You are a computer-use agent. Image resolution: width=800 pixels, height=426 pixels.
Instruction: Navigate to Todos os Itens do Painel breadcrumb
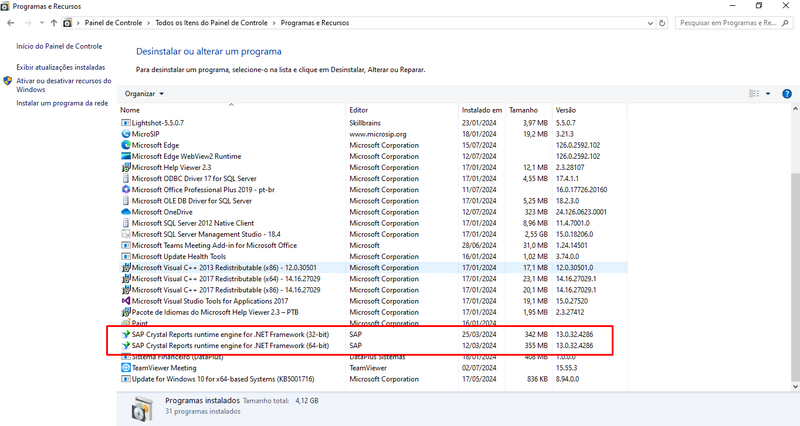[211, 23]
